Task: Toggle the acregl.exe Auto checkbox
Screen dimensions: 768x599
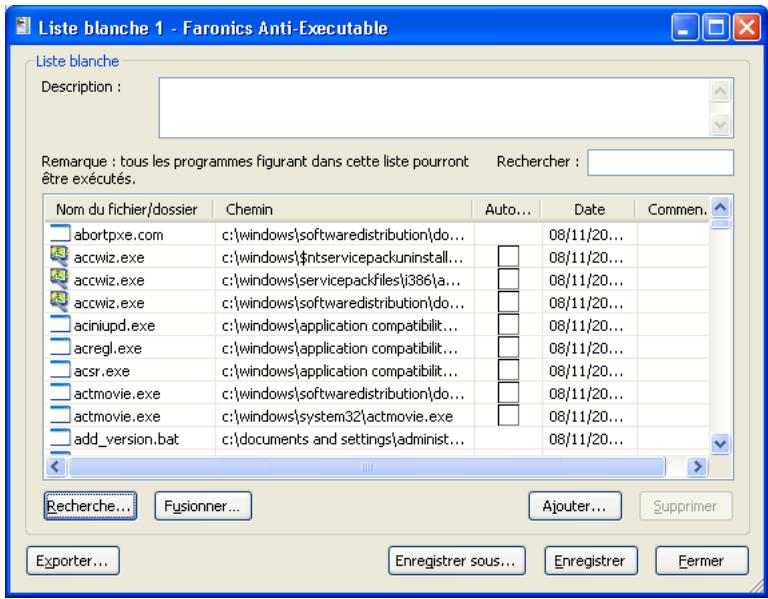Action: (508, 347)
